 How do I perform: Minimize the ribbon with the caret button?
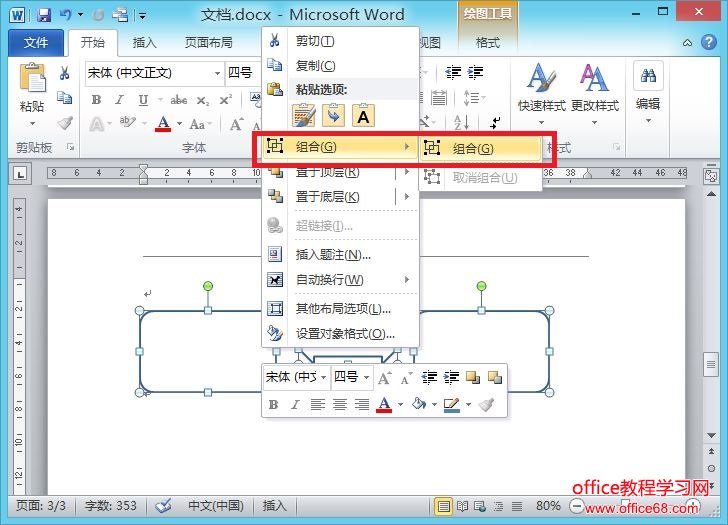687,43
